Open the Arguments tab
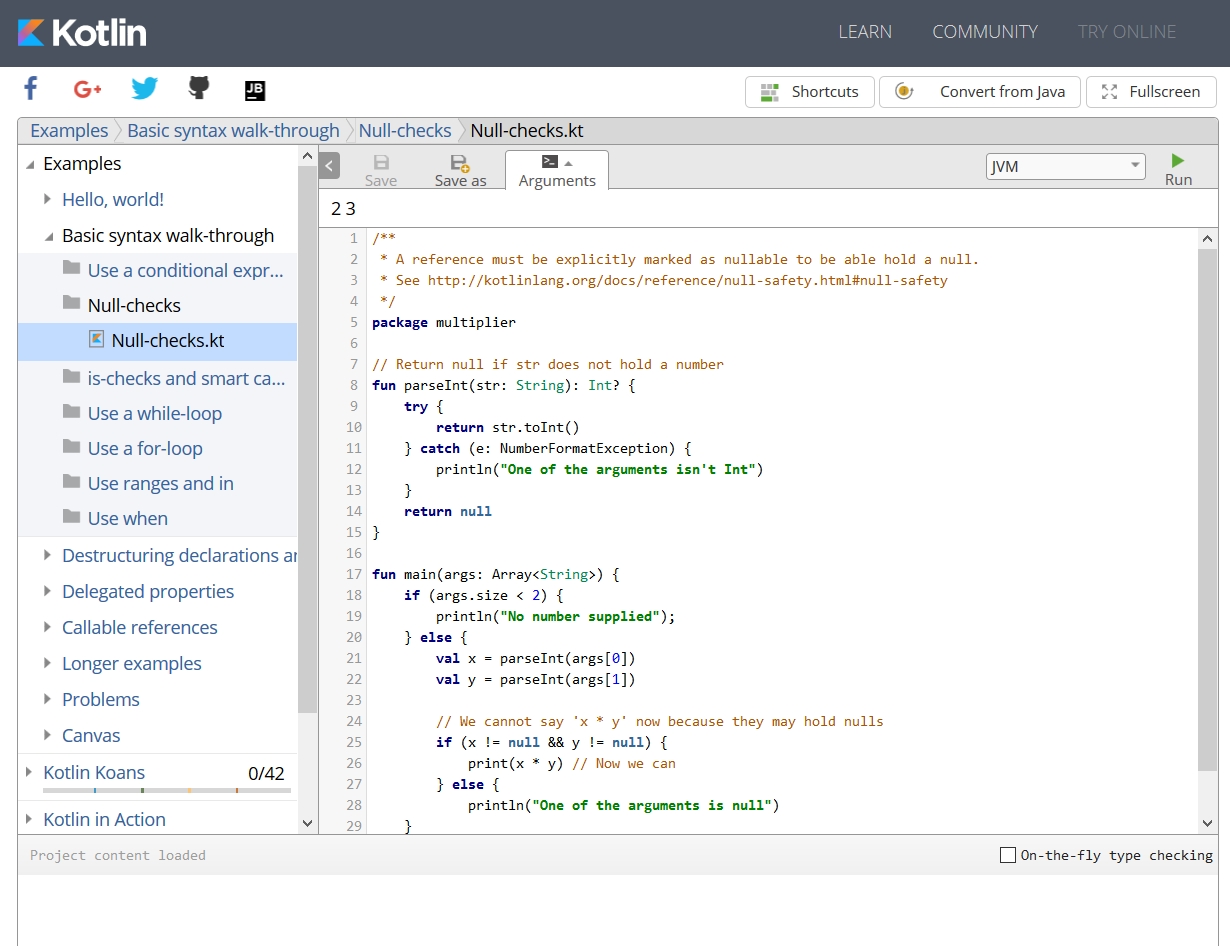 pyautogui.click(x=557, y=171)
